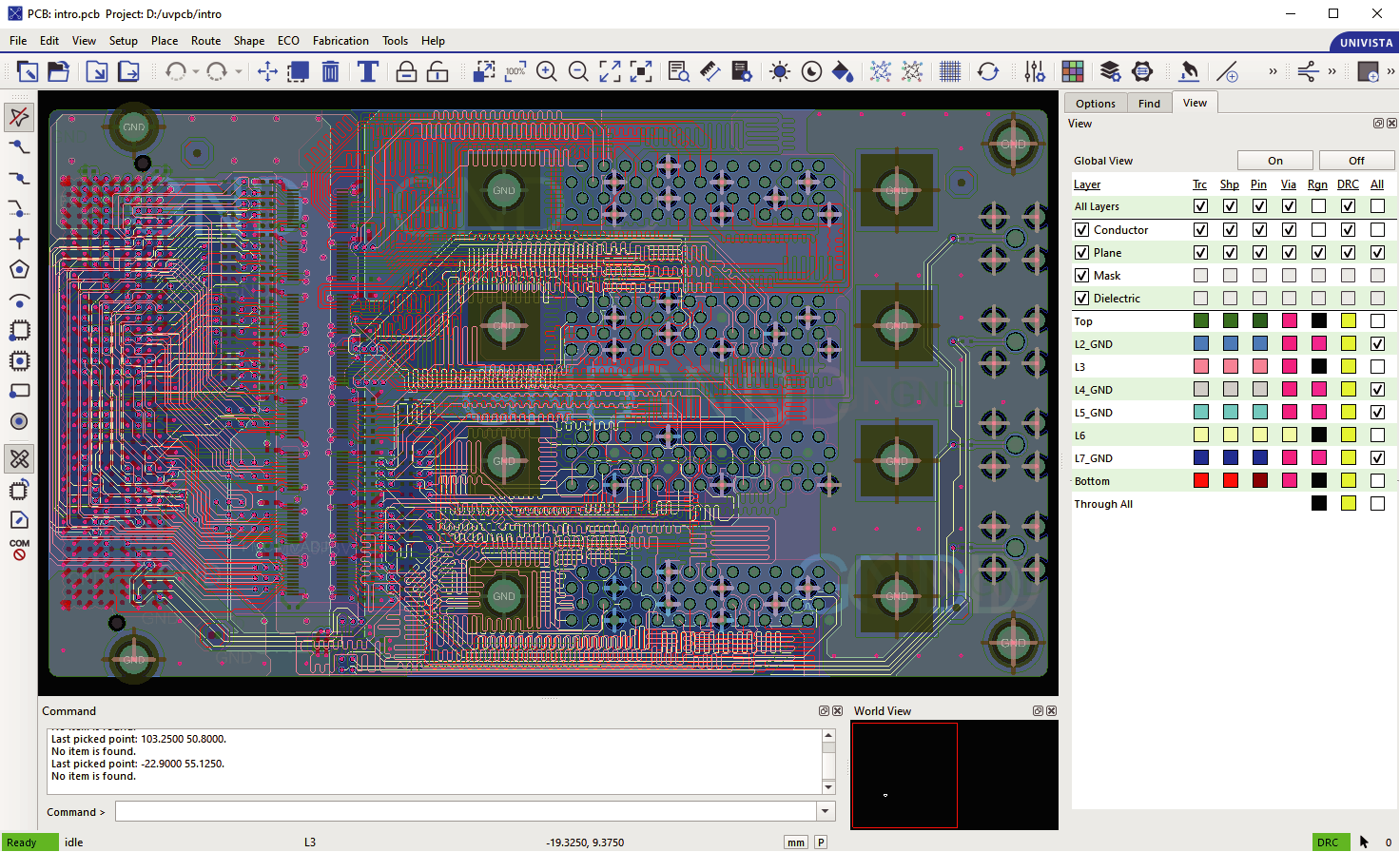Expand the Command input dropdown

click(x=826, y=812)
